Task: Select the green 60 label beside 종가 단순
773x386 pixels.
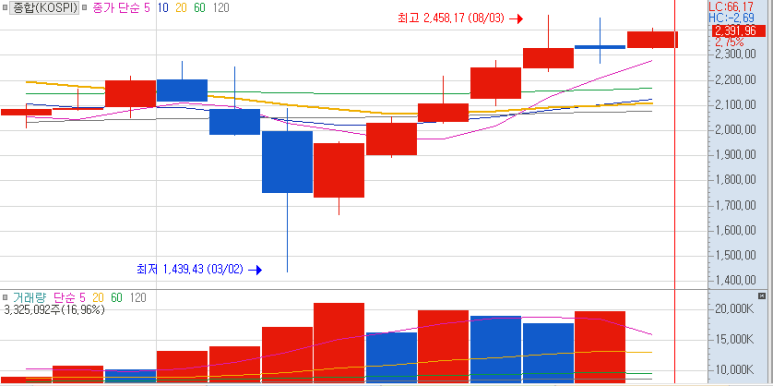Action: pos(199,8)
